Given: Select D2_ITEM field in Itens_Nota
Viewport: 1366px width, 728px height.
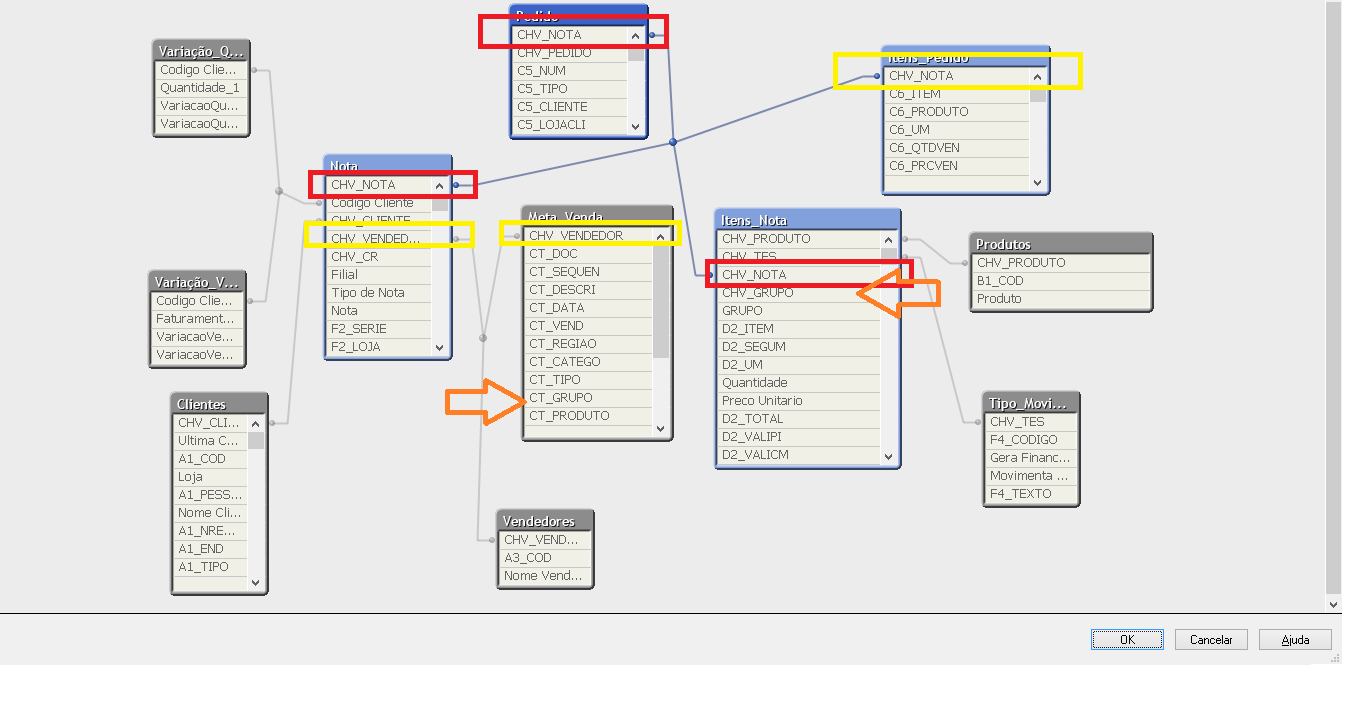Looking at the screenshot, I should [x=799, y=329].
